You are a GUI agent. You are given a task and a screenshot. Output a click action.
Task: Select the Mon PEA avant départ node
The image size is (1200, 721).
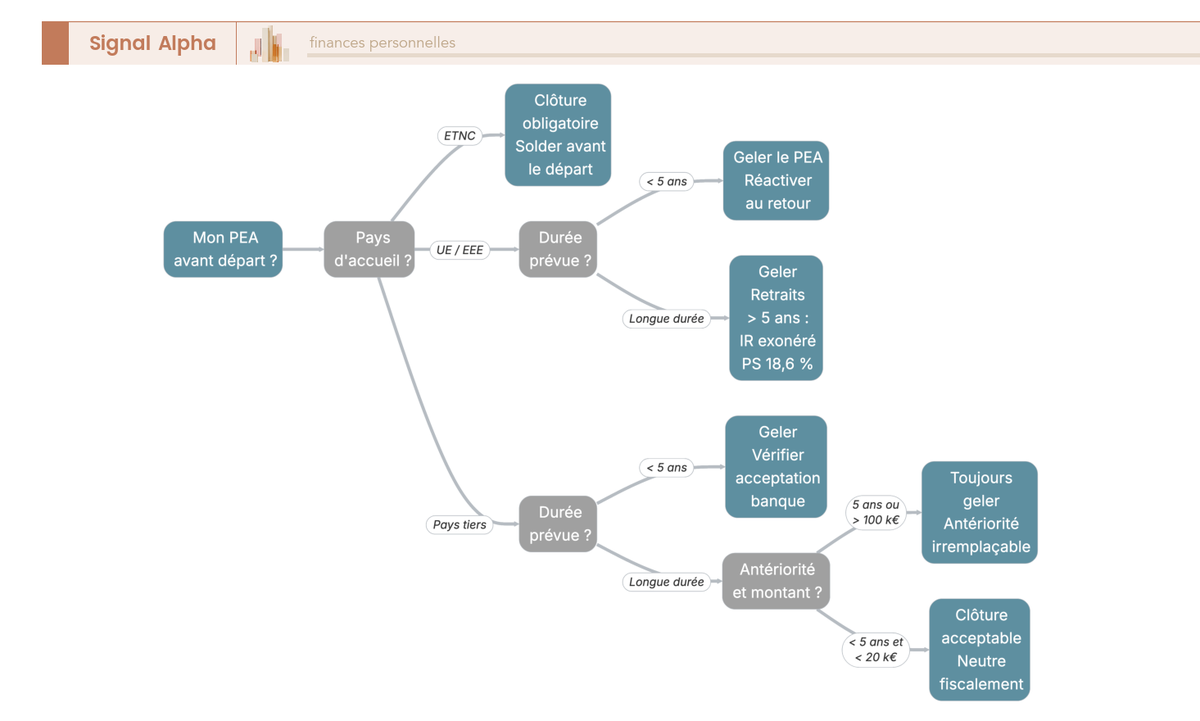223,250
